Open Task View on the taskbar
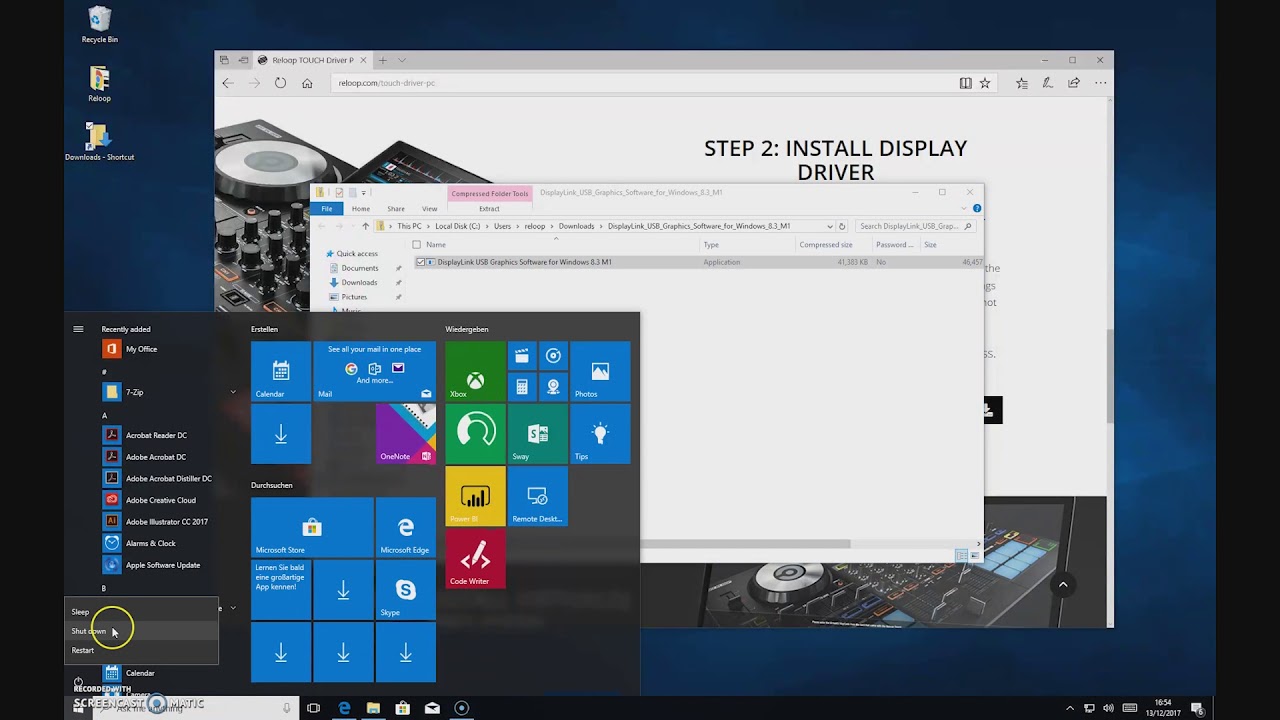Screen dimensions: 1280x720 pos(313,708)
